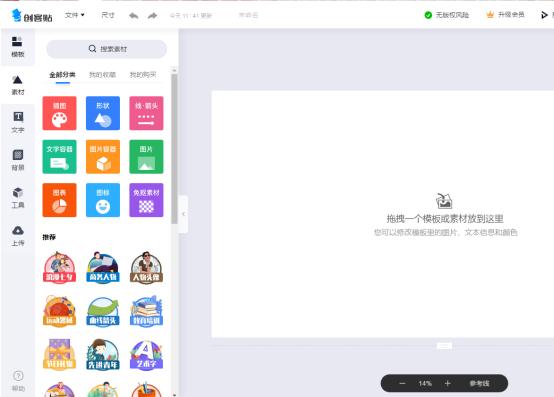Select the 人物头像 recommended badge
Image resolution: width=554 pixels, height=397 pixels.
tap(146, 267)
